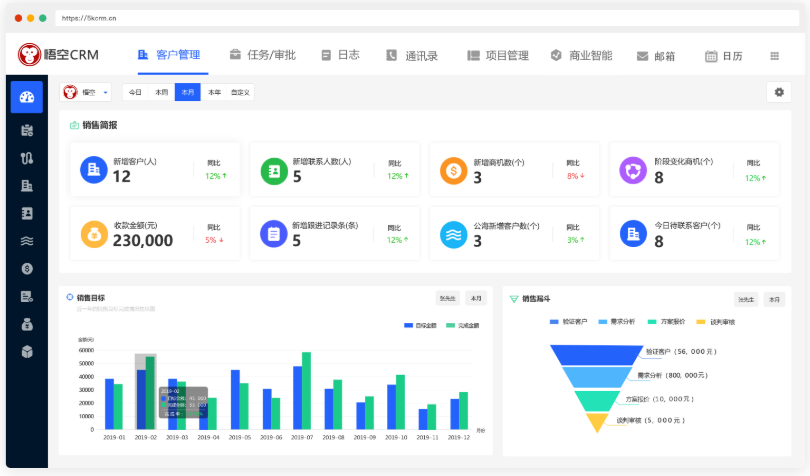Click the 2019-07 green bar in chart
The height and width of the screenshot is (476, 810).
coord(306,391)
